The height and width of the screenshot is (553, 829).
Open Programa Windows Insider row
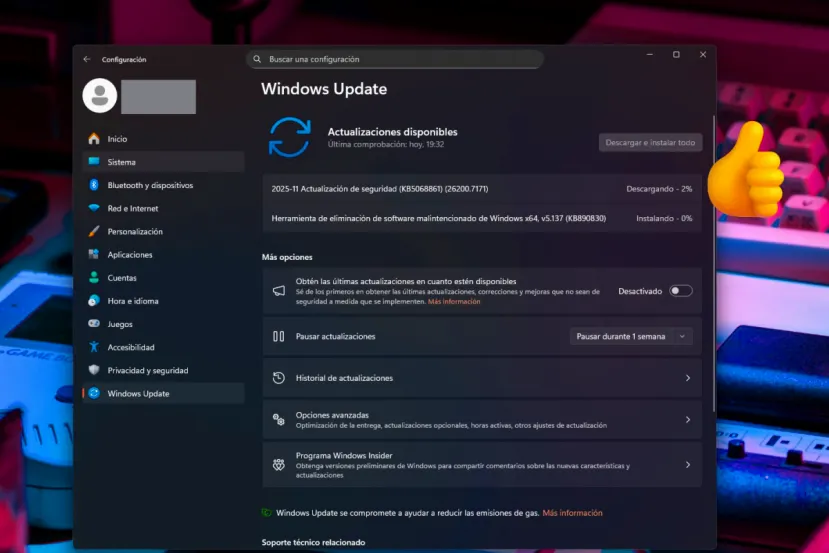coord(482,465)
